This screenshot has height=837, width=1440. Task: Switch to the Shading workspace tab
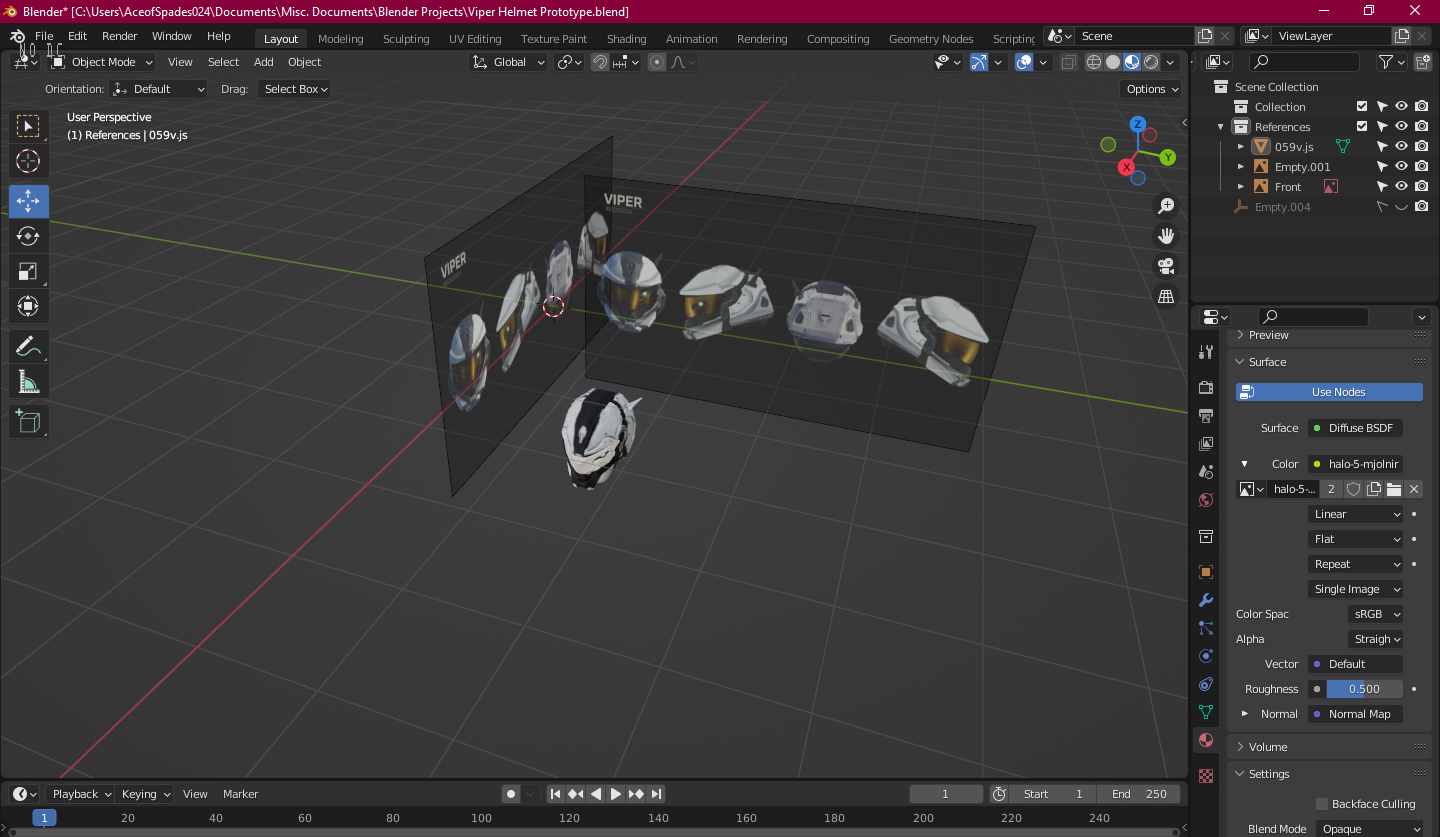click(x=626, y=39)
